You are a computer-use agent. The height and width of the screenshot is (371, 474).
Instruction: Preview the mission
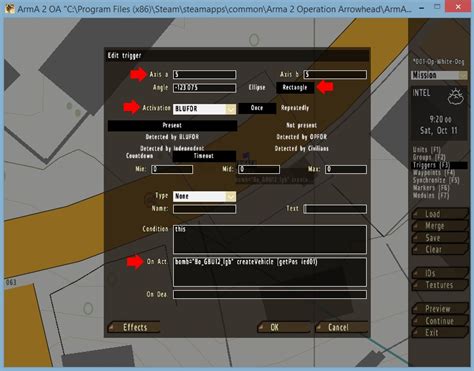[x=440, y=309]
